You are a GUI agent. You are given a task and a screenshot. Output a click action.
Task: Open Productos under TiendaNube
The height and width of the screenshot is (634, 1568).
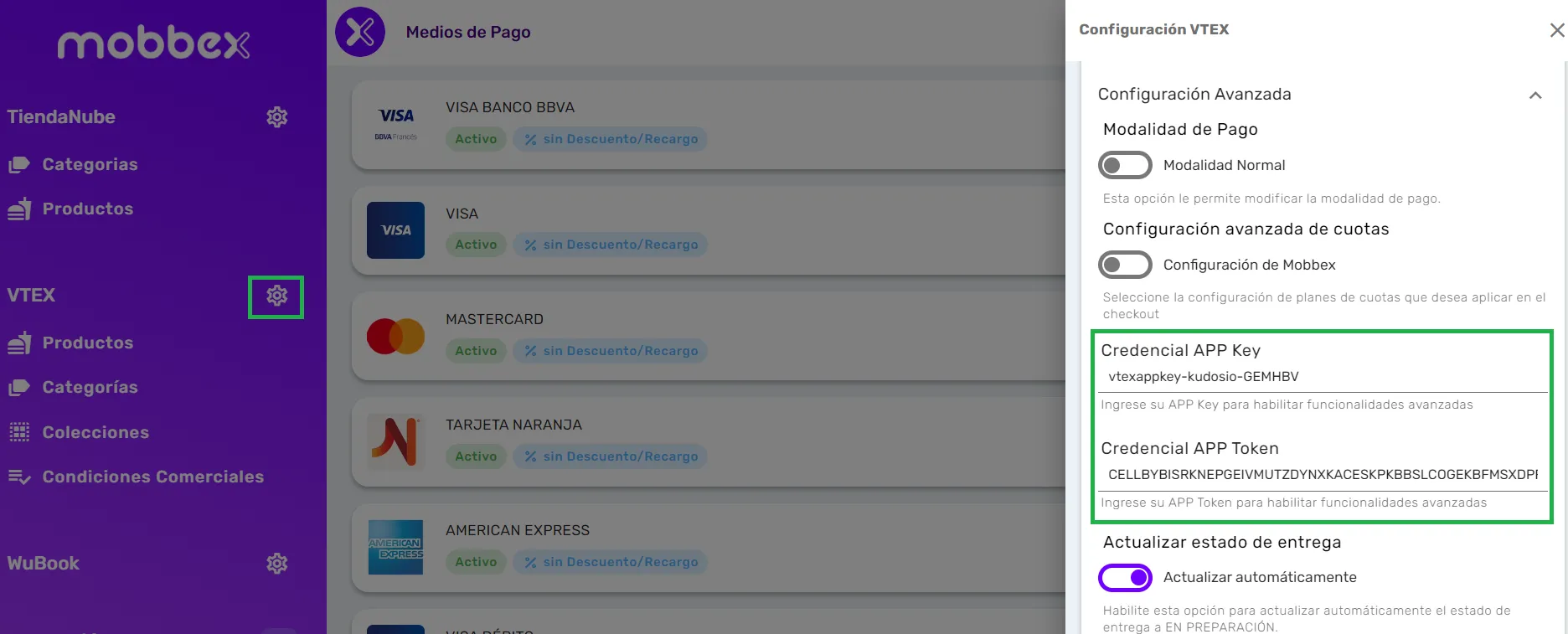click(x=88, y=209)
